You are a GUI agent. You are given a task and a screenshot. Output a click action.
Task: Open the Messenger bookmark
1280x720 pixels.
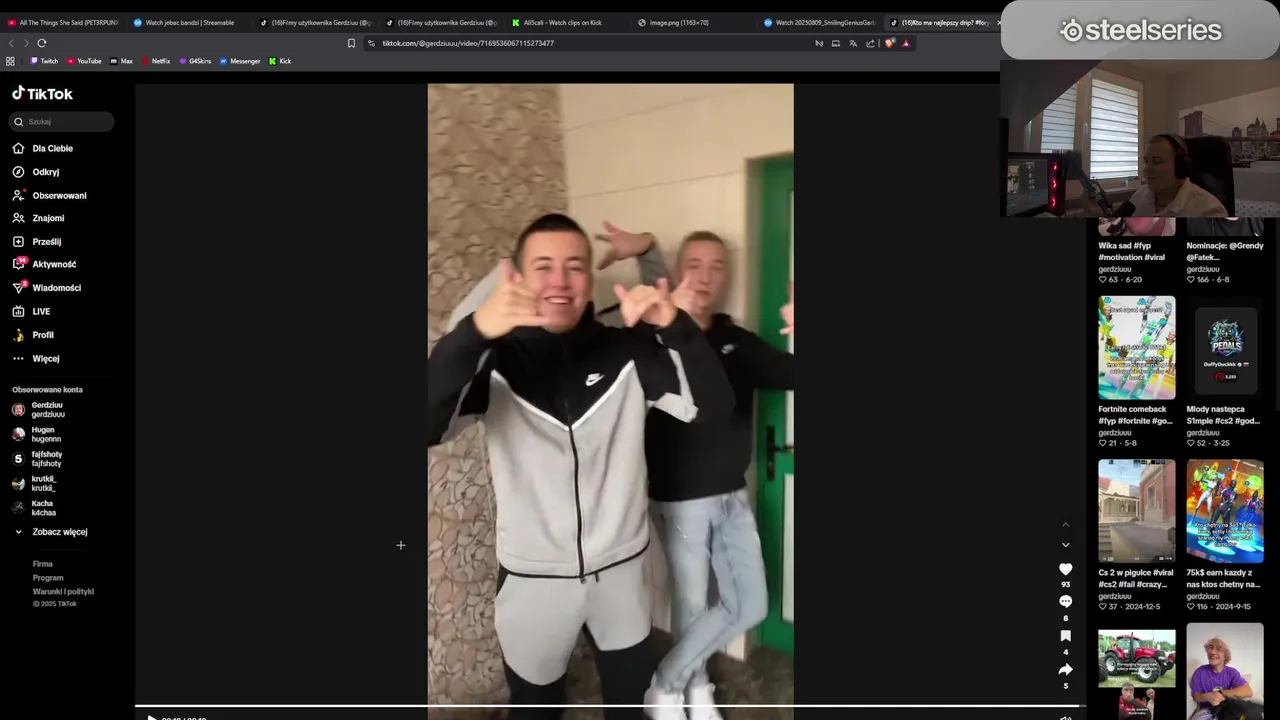click(x=240, y=61)
